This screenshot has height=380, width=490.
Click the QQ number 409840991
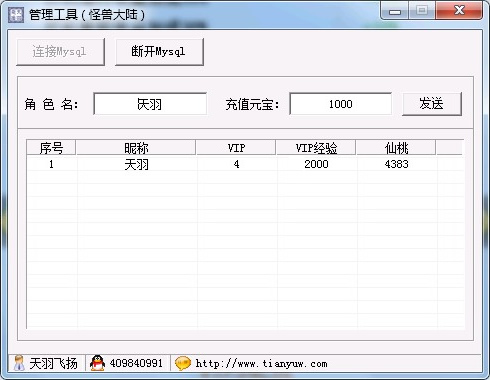click(x=136, y=363)
